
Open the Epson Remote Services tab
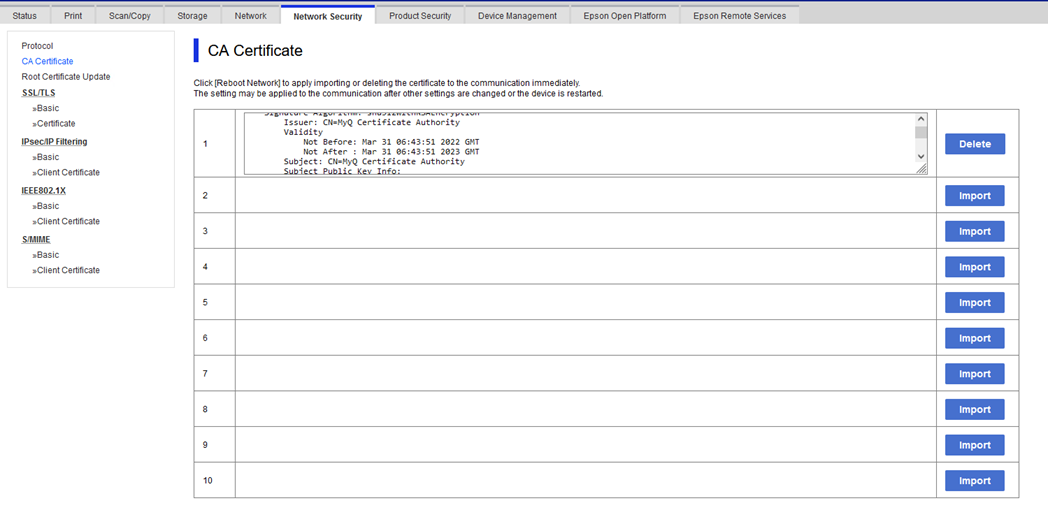pos(739,16)
